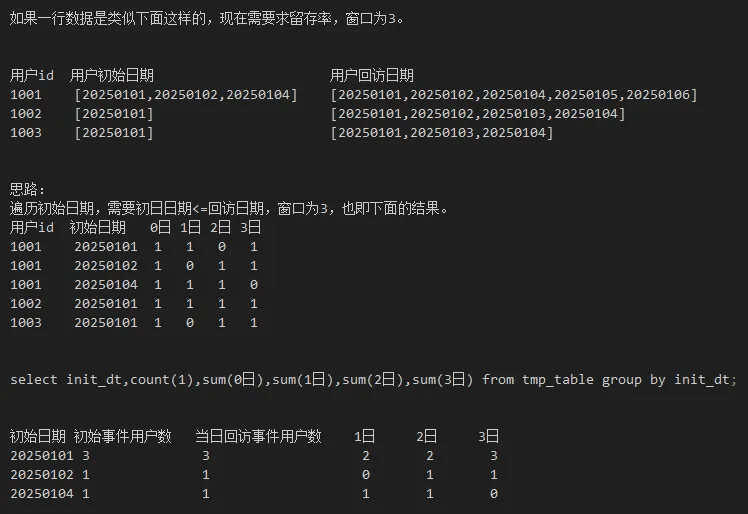Click the select keyword in the SQL

point(34,379)
